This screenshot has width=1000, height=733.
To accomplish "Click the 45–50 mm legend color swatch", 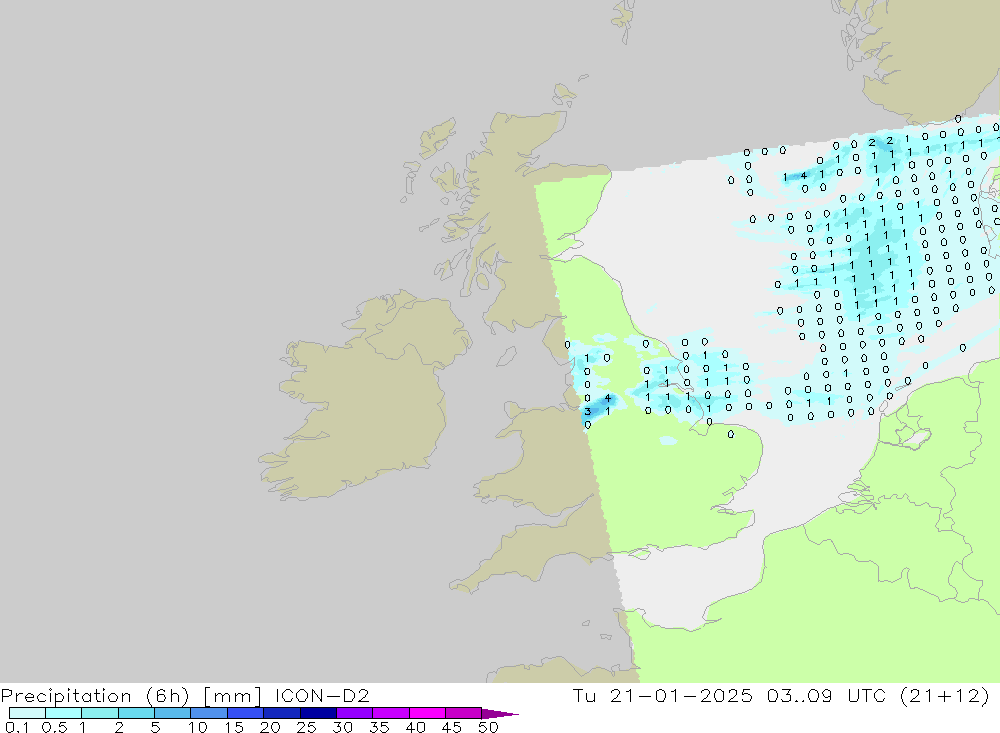I will tap(464, 713).
